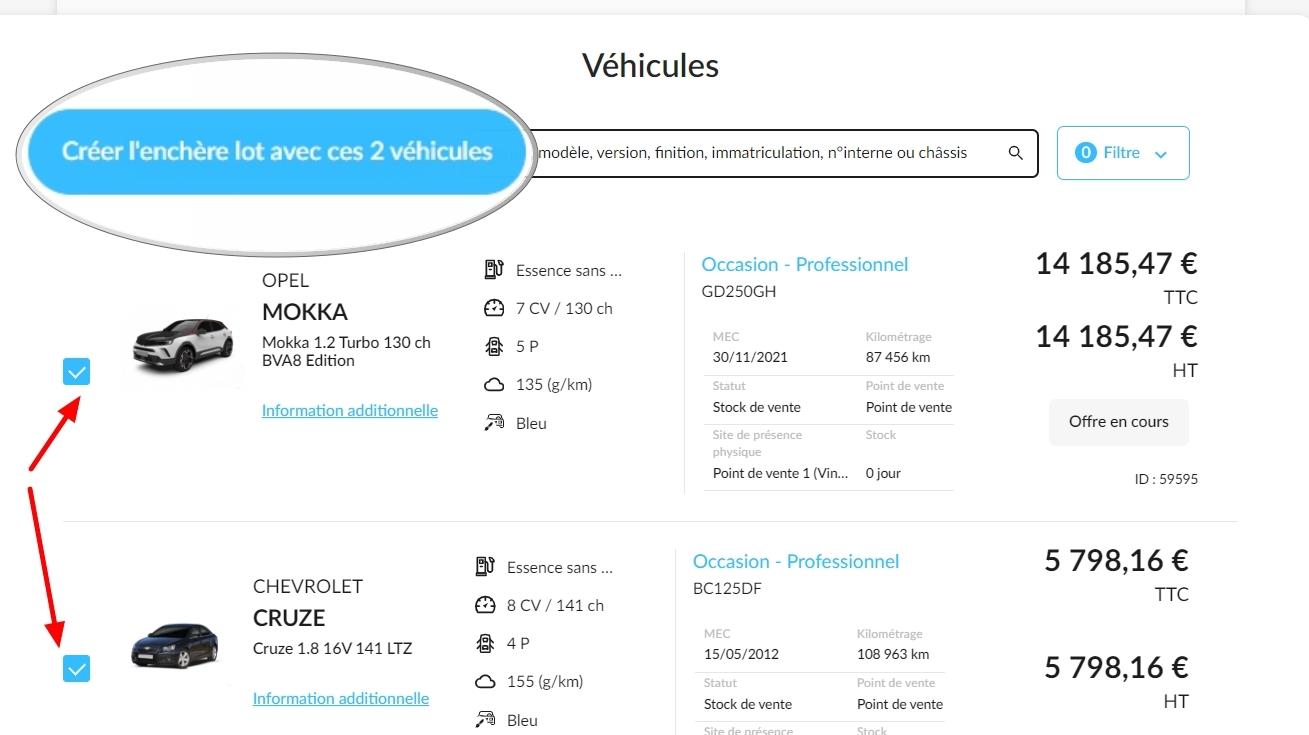Click the Mokka 1.2 Turbo version text

pos(346,351)
